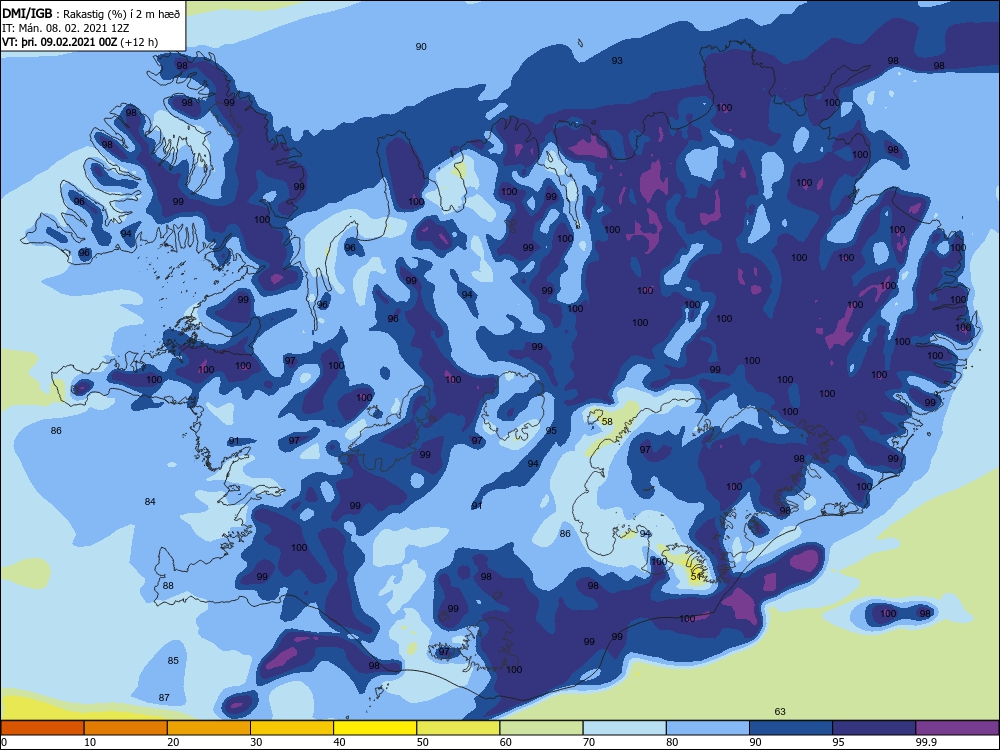Choose the purple above-99.9 legend swatch

click(957, 728)
